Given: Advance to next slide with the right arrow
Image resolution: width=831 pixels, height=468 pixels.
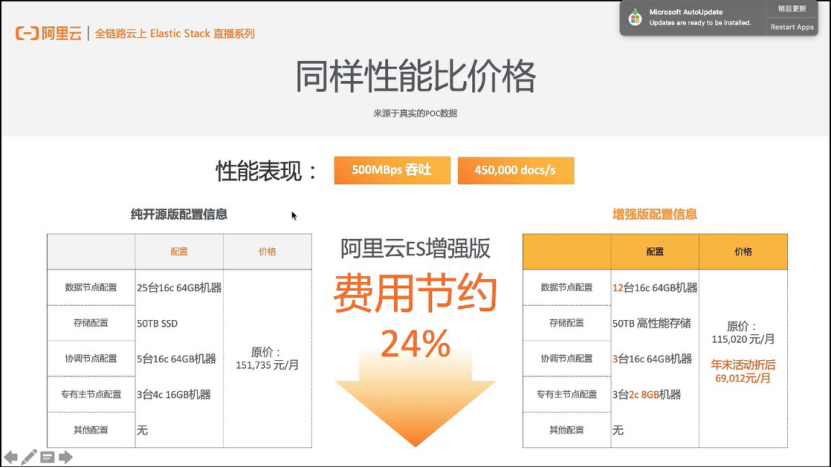Looking at the screenshot, I should pyautogui.click(x=66, y=457).
